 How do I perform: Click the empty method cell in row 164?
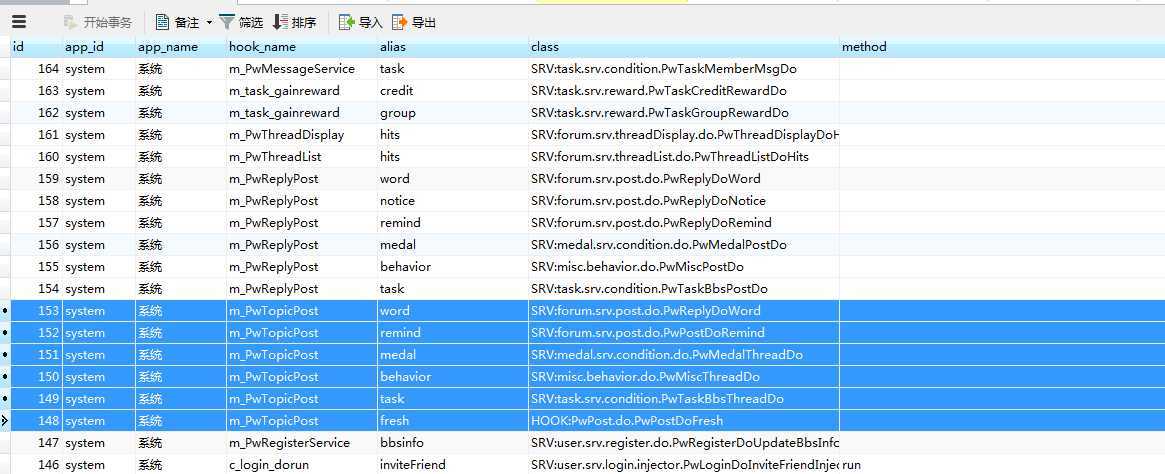(x=1002, y=69)
